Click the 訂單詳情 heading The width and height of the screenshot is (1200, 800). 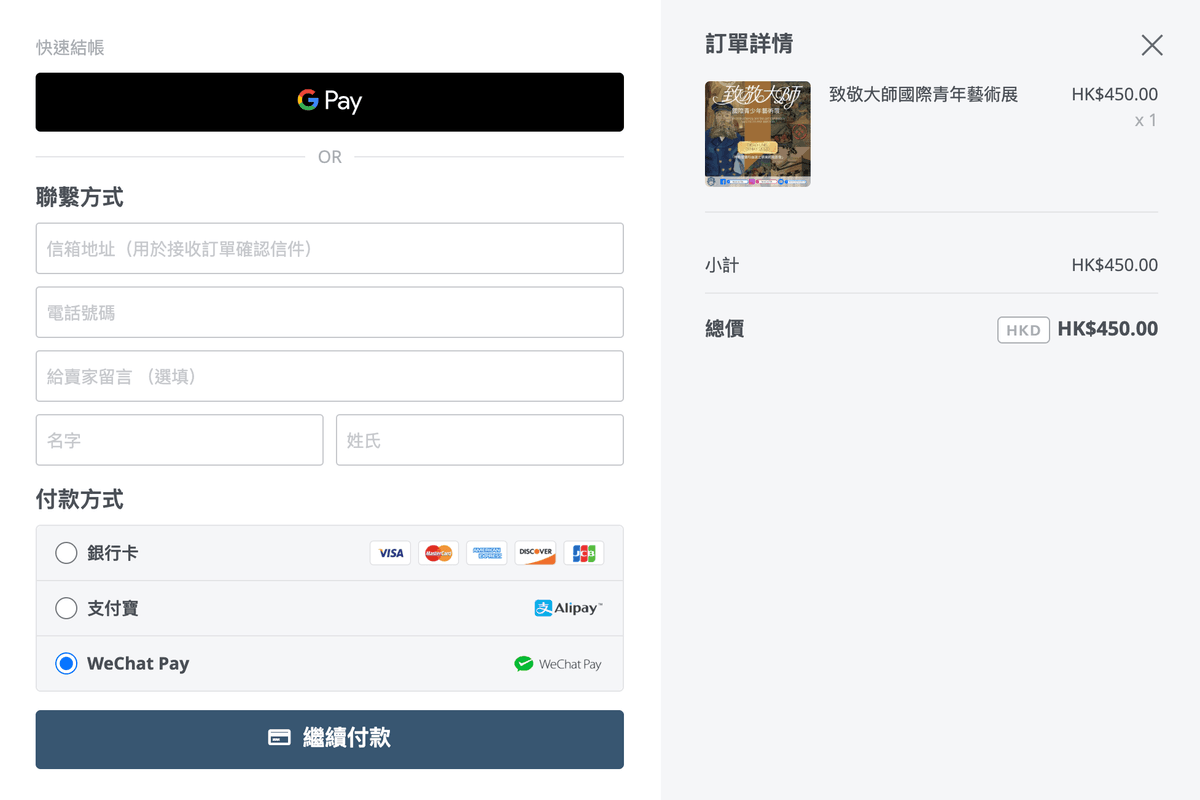coord(749,44)
